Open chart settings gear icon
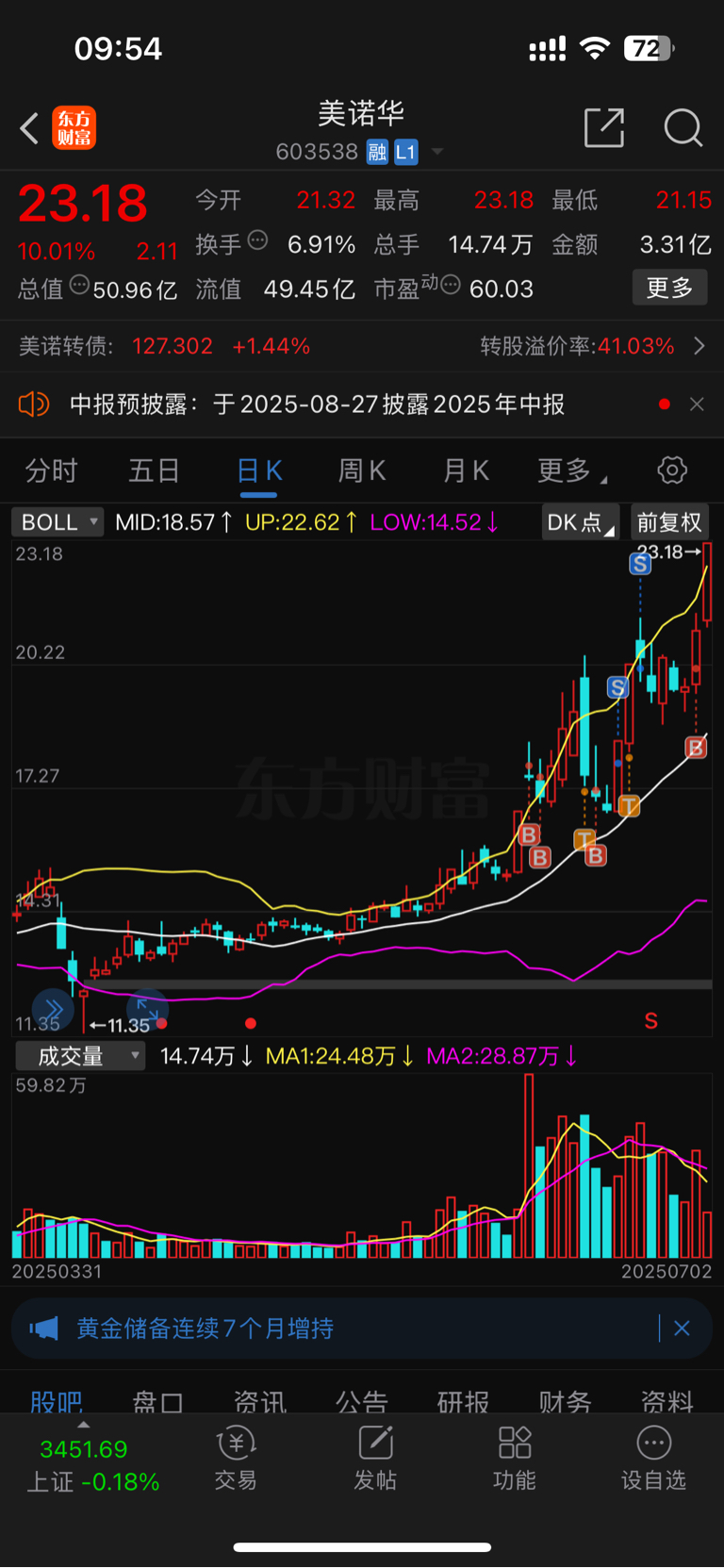724x1568 pixels. point(672,470)
